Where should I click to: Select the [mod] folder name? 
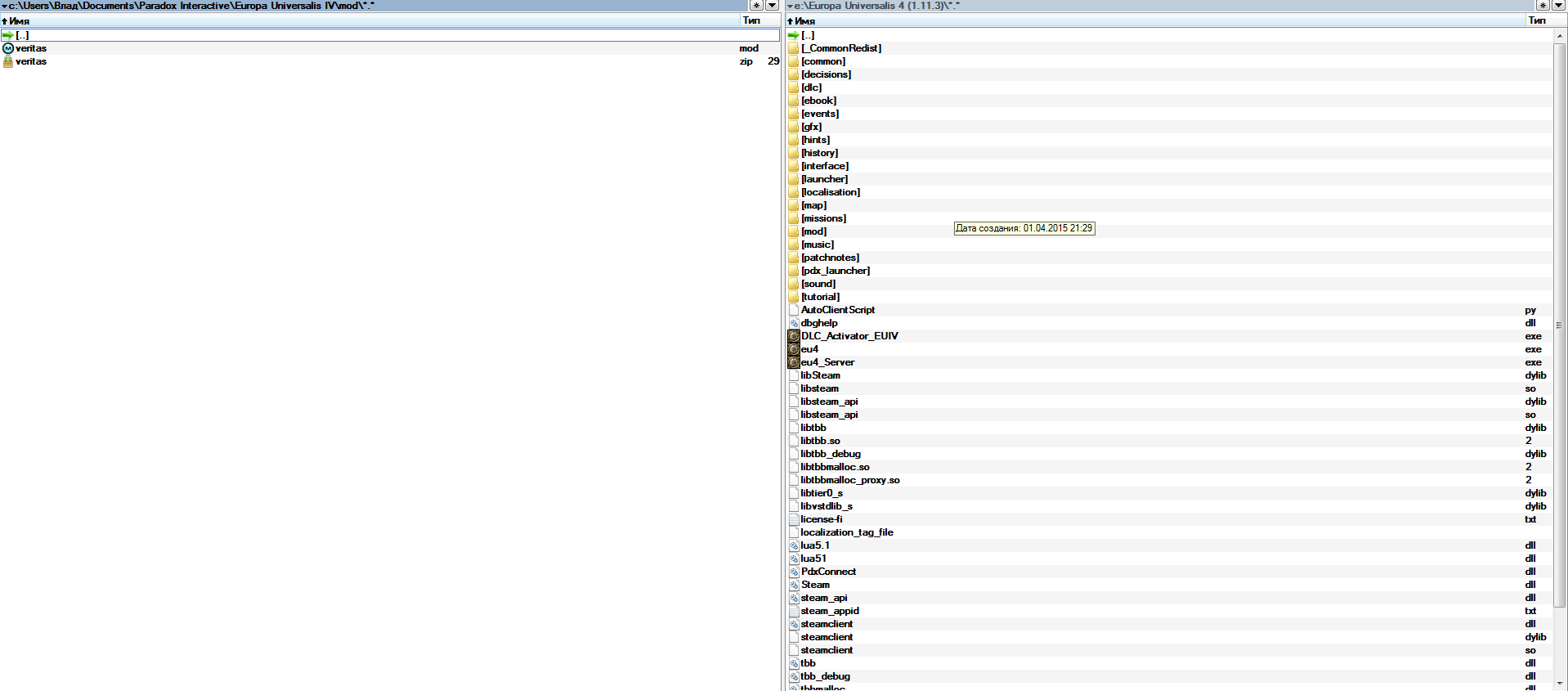813,231
